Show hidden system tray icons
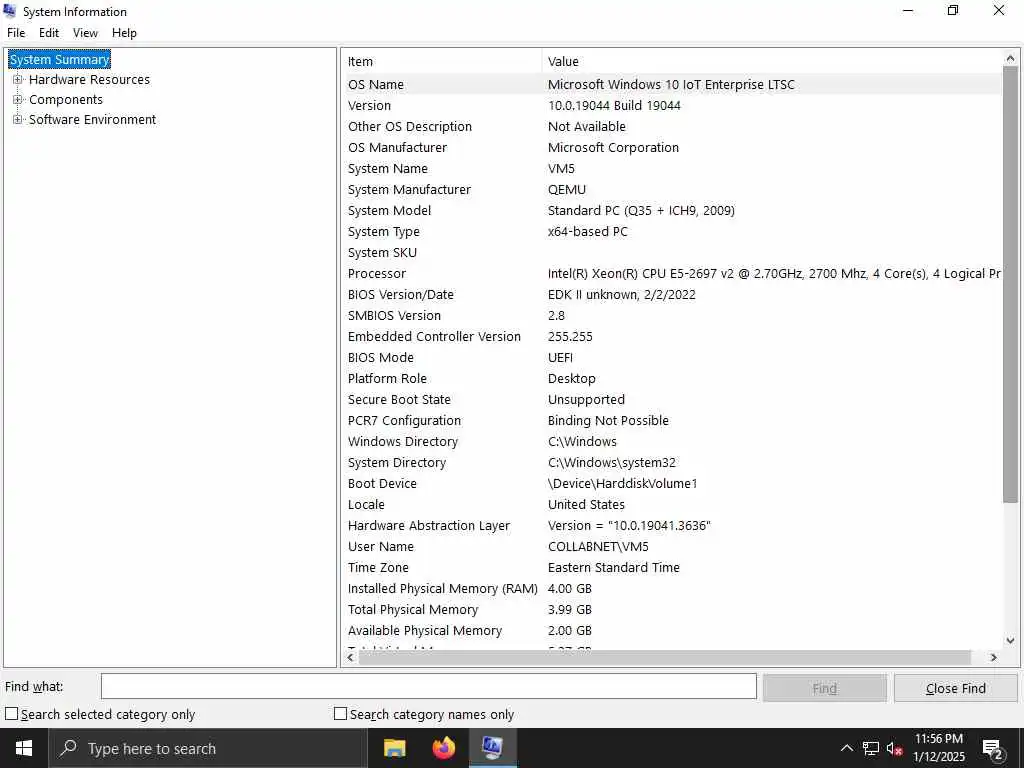Screen dimensions: 1024x768 click(x=846, y=748)
